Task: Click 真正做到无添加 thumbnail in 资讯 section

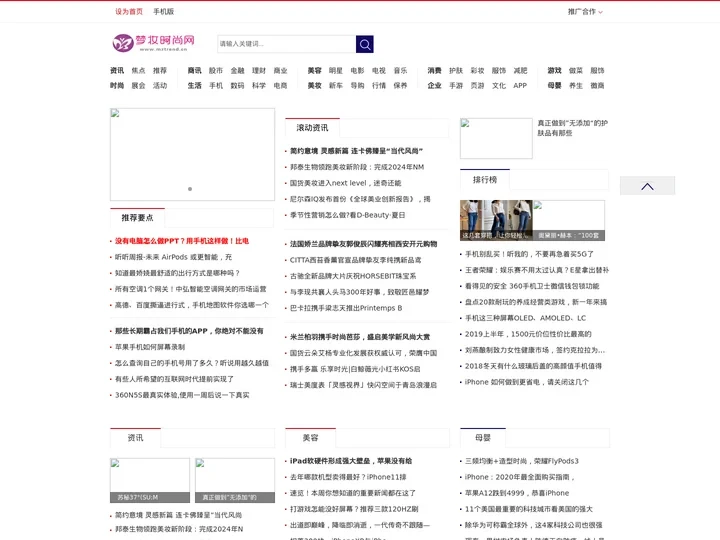Action: (x=235, y=480)
